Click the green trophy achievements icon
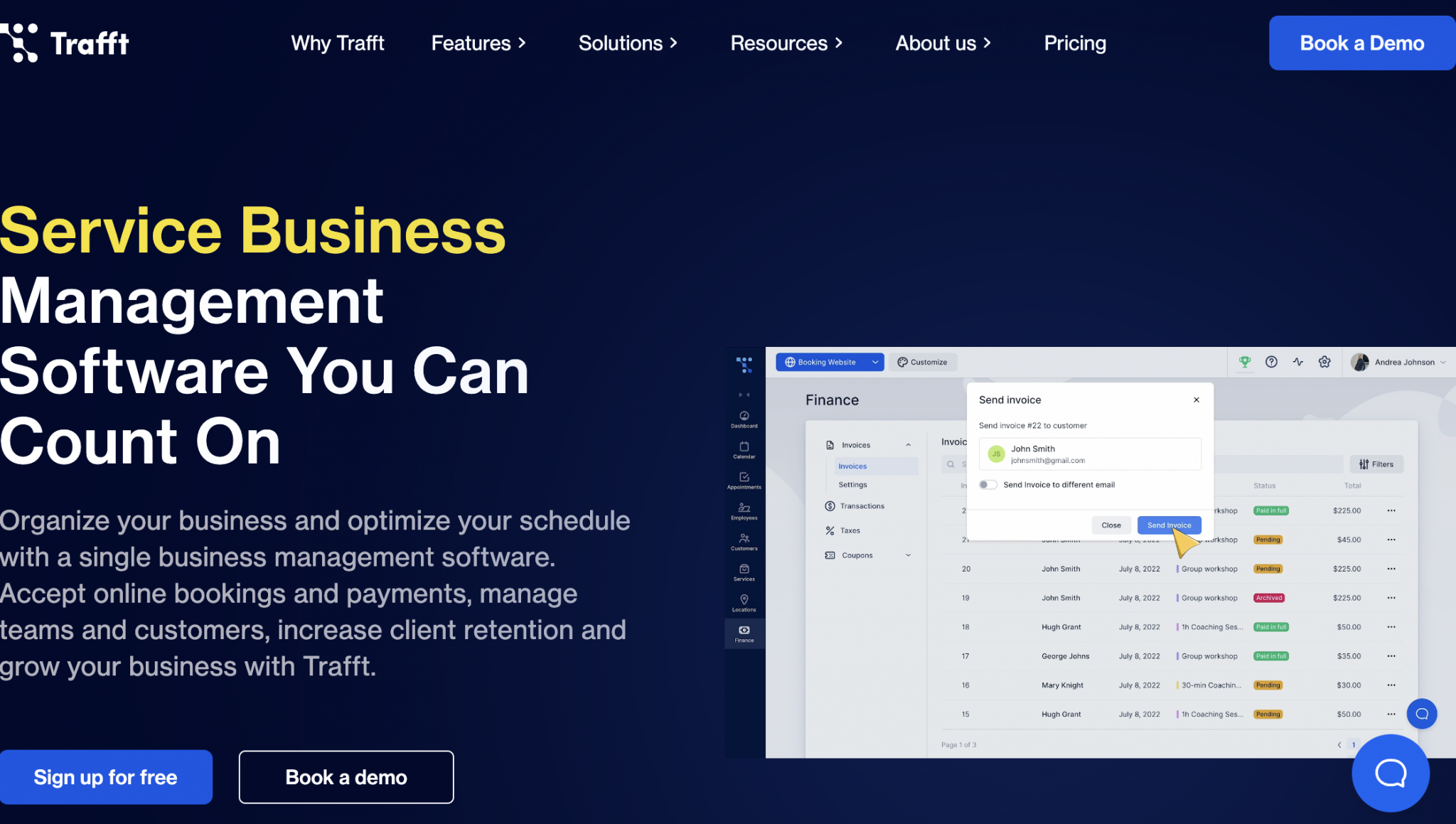 pos(1246,362)
